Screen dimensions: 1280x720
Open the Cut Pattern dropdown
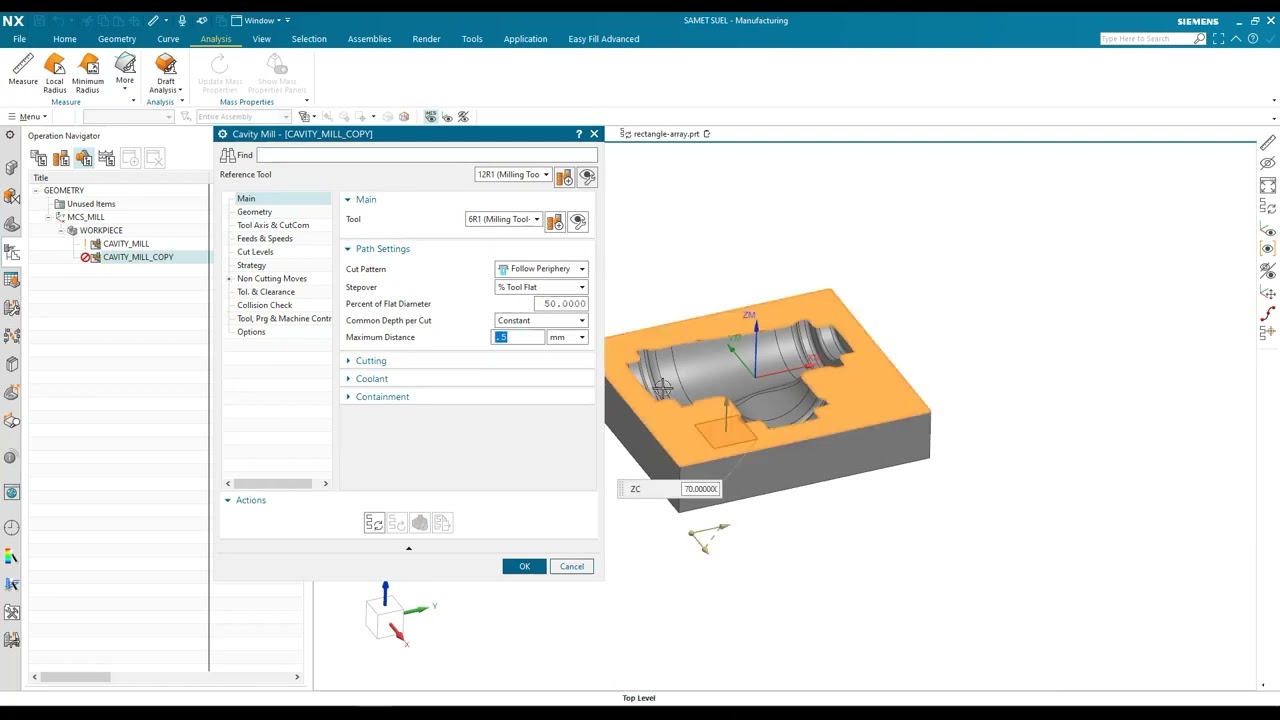[x=541, y=269]
